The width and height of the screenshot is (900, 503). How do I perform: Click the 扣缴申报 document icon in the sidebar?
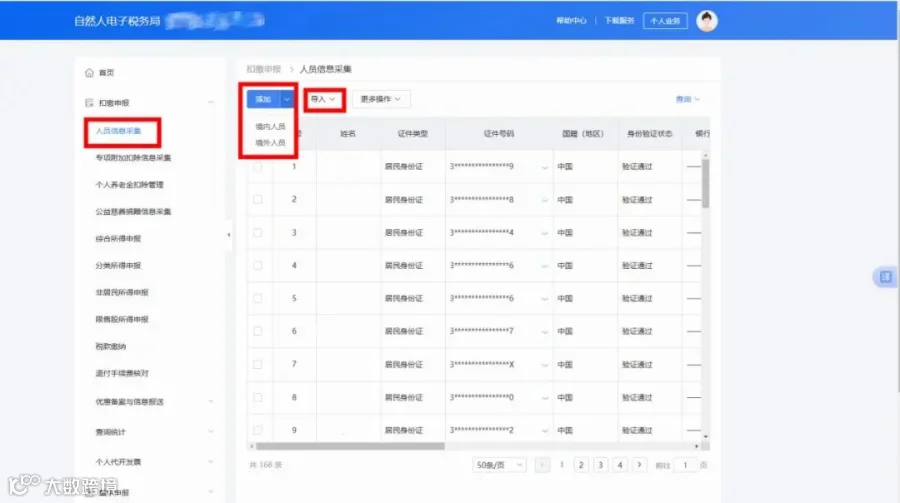89,103
